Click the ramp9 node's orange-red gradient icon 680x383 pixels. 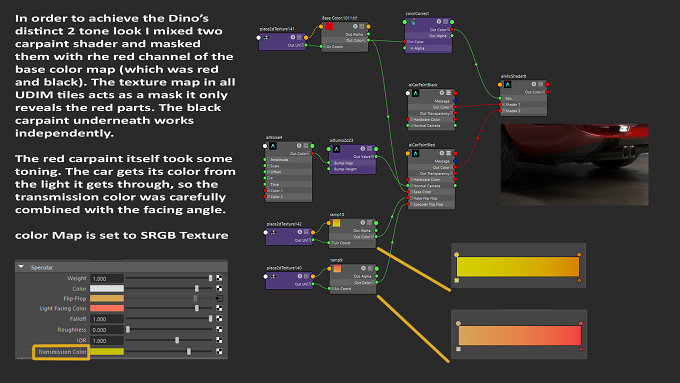pyautogui.click(x=337, y=268)
